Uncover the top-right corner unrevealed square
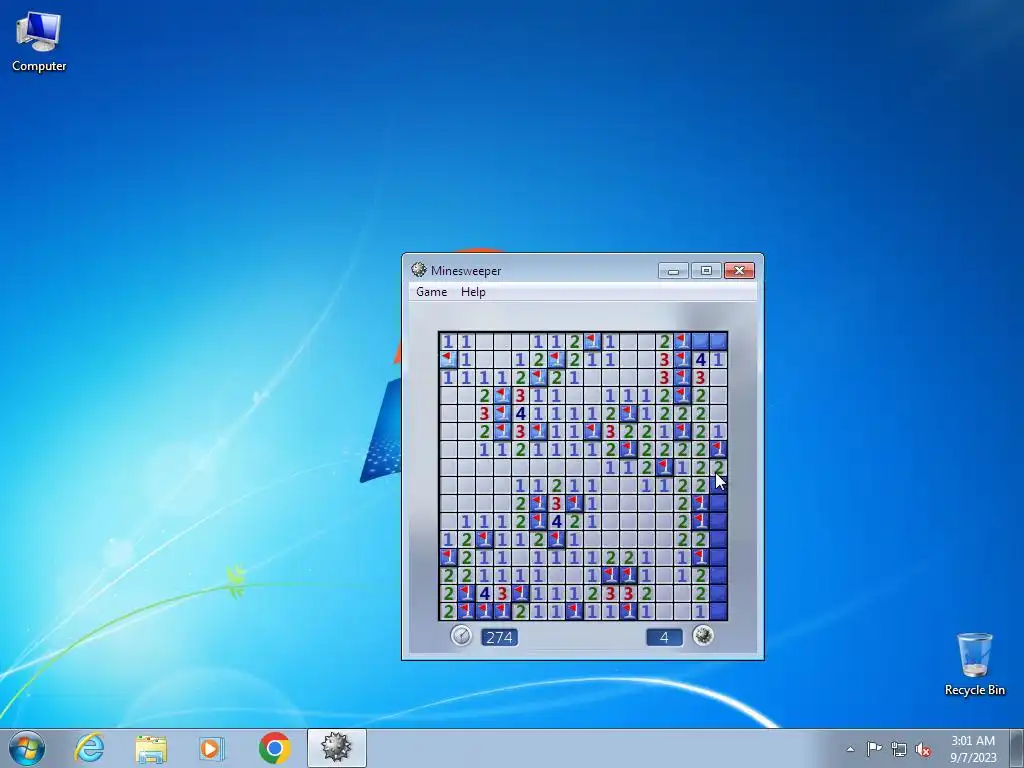The height and width of the screenshot is (768, 1024). (x=718, y=341)
